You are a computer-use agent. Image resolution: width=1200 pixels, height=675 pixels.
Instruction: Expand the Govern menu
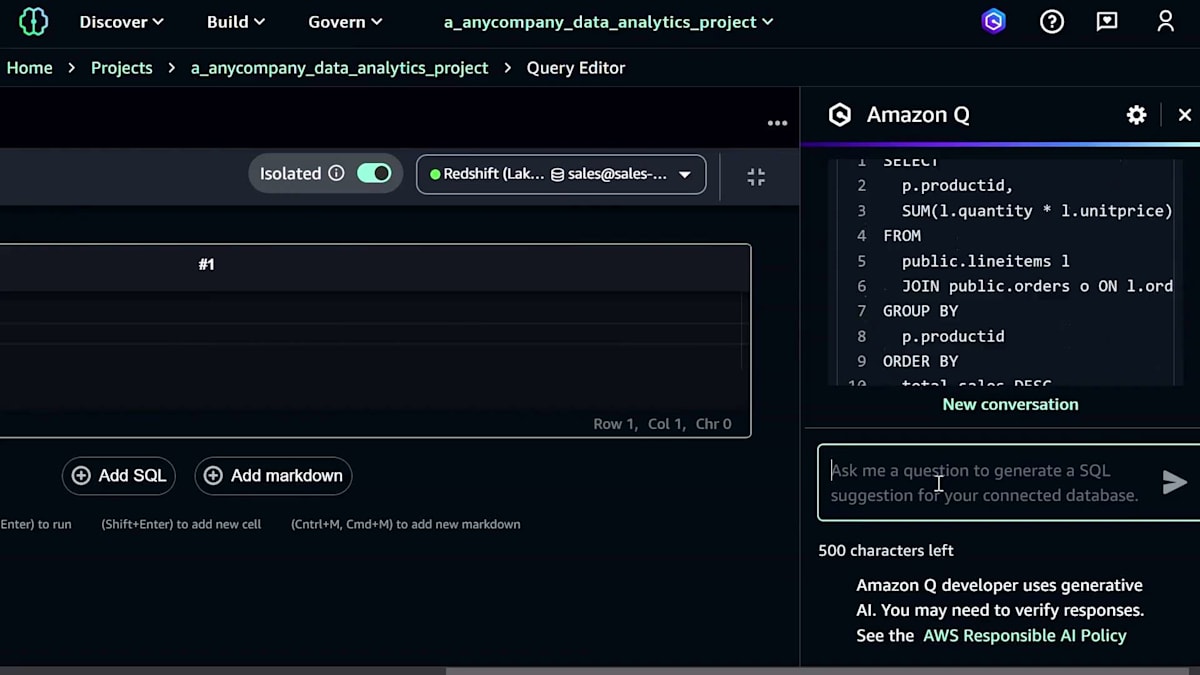coord(345,22)
